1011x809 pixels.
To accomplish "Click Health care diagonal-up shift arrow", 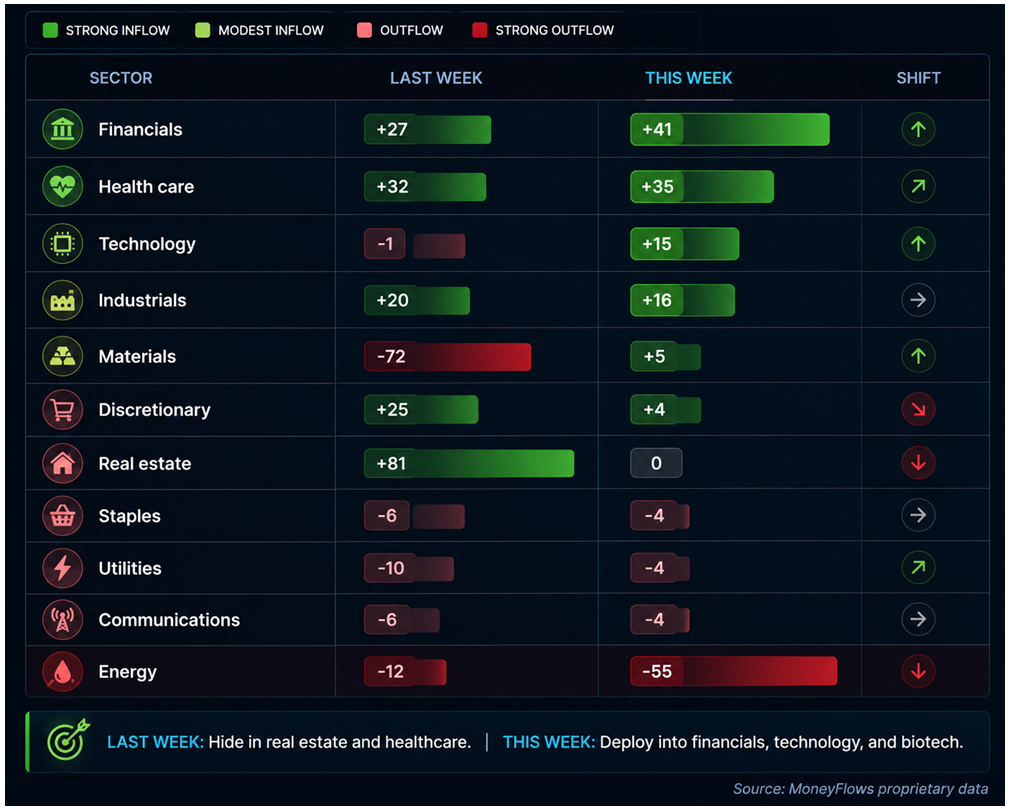I will coord(918,186).
